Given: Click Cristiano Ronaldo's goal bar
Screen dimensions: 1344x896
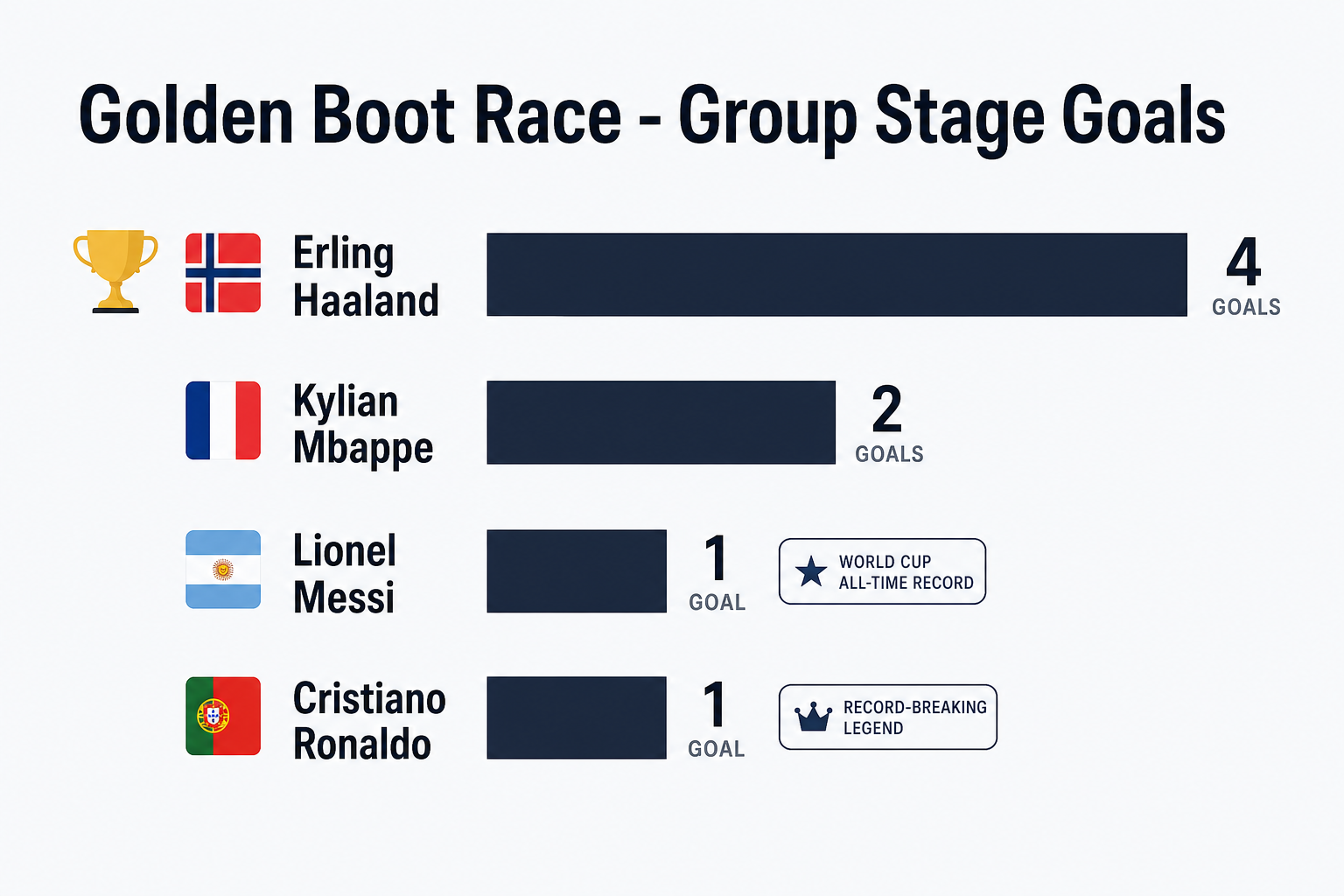Looking at the screenshot, I should [577, 717].
